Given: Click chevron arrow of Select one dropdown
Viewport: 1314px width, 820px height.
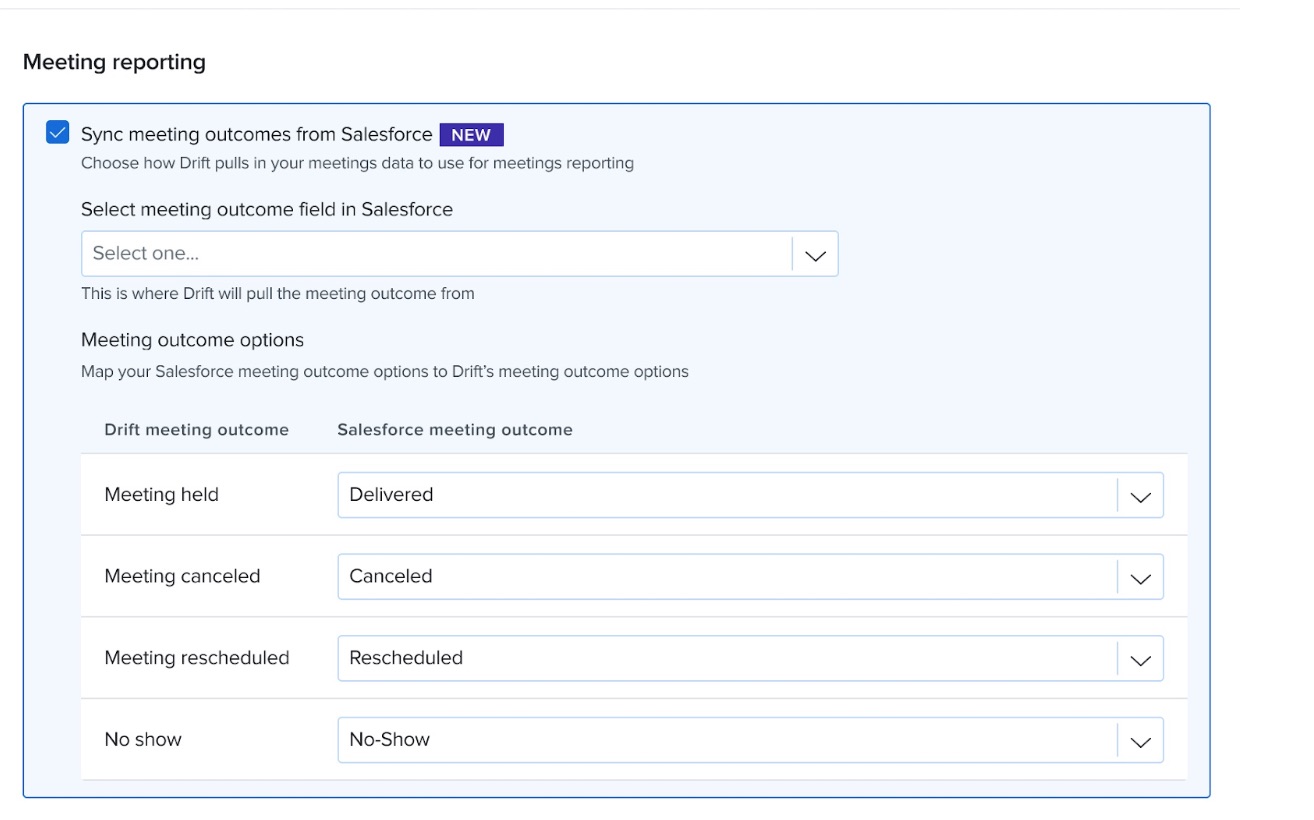Looking at the screenshot, I should [815, 255].
